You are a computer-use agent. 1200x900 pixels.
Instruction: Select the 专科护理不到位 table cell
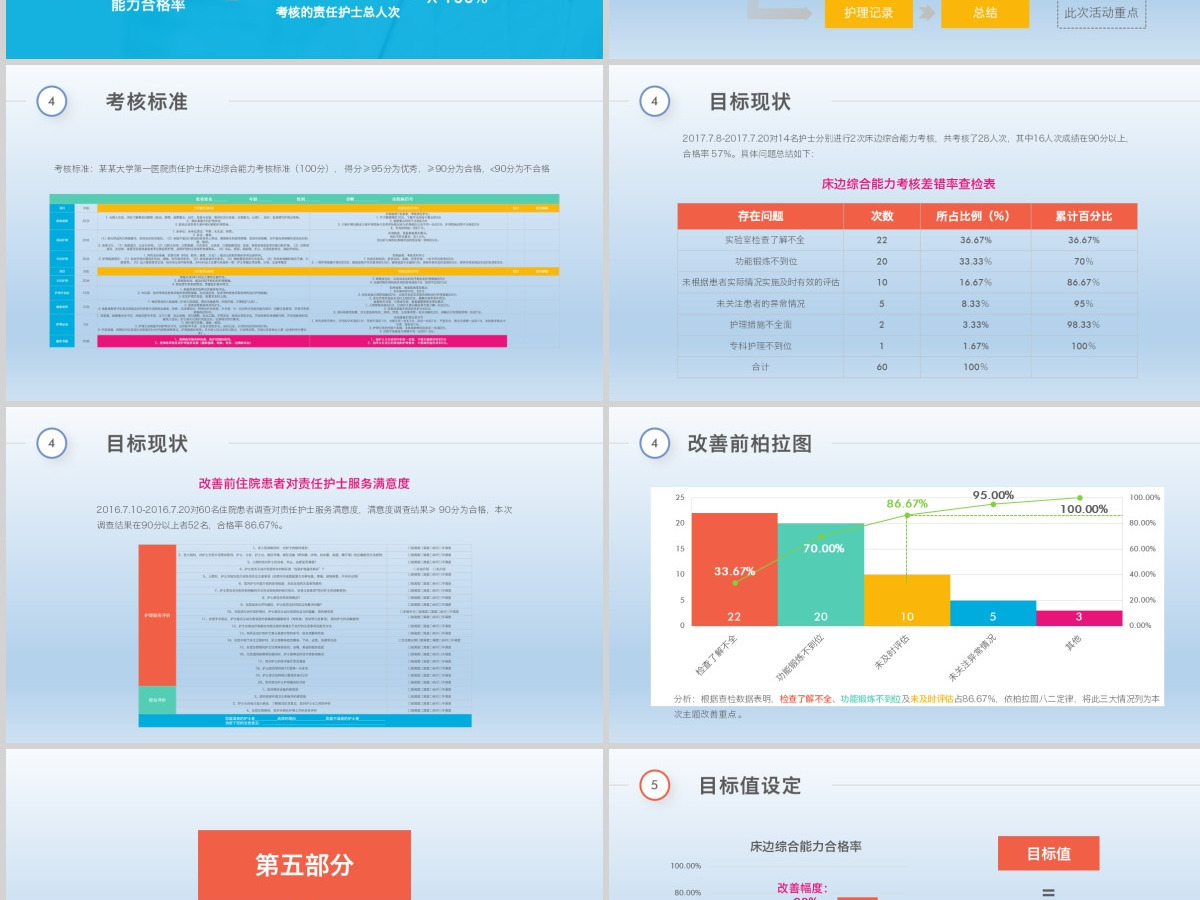760,346
